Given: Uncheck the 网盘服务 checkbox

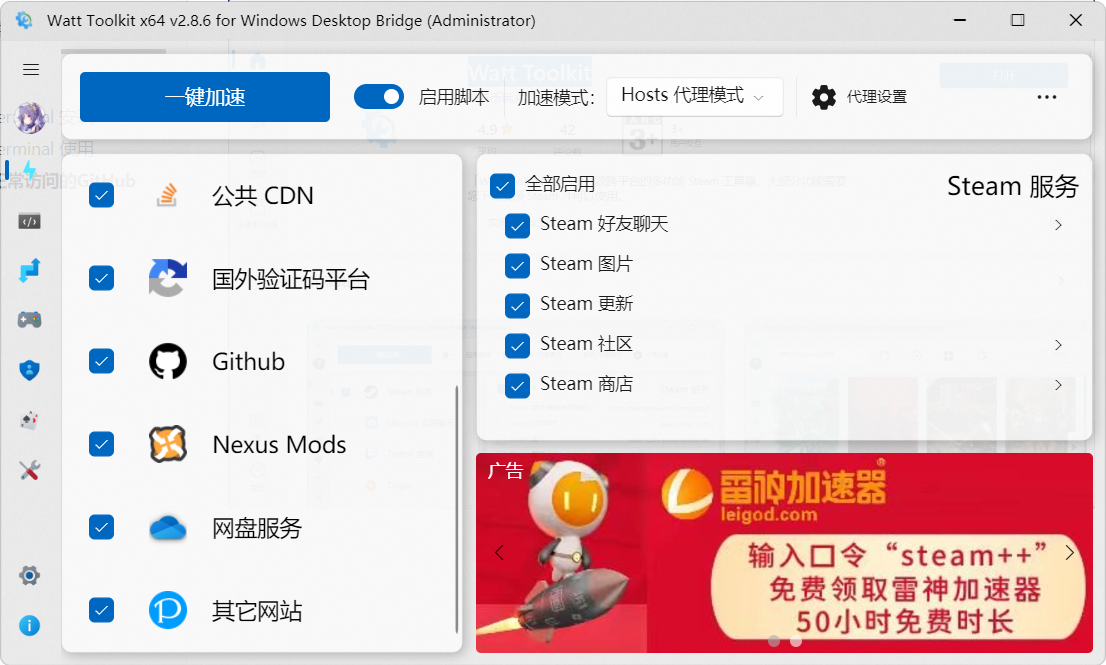Looking at the screenshot, I should tap(102, 527).
